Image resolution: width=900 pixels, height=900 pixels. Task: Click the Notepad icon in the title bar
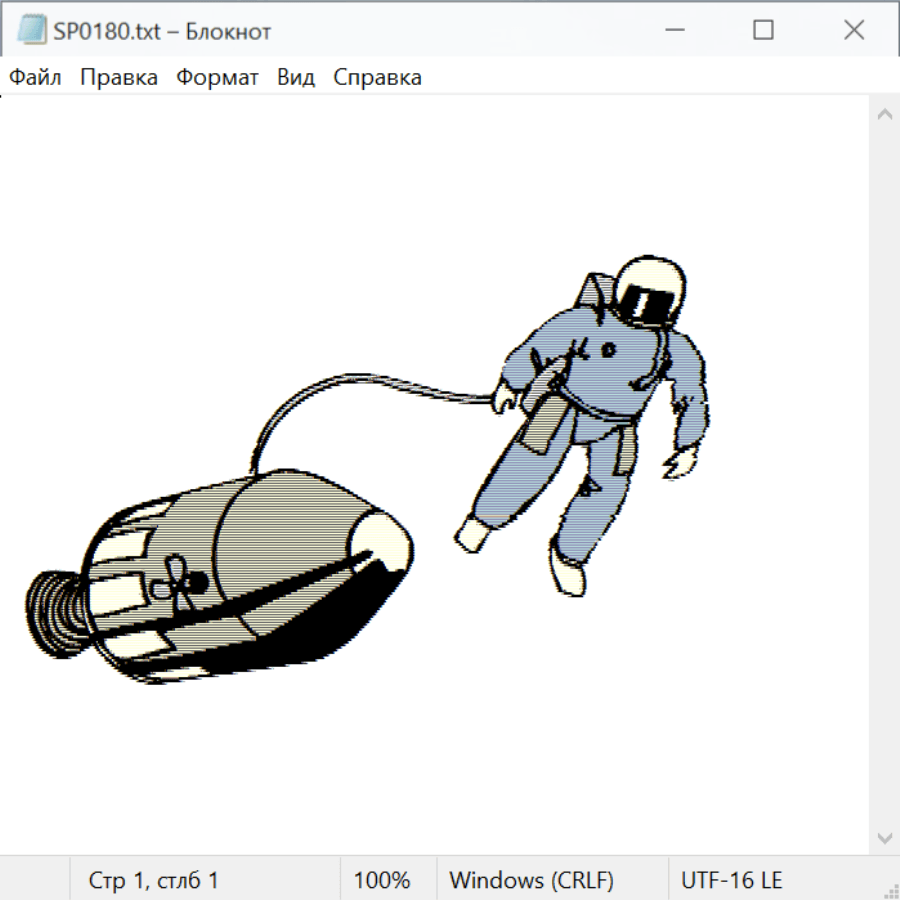[x=32, y=30]
